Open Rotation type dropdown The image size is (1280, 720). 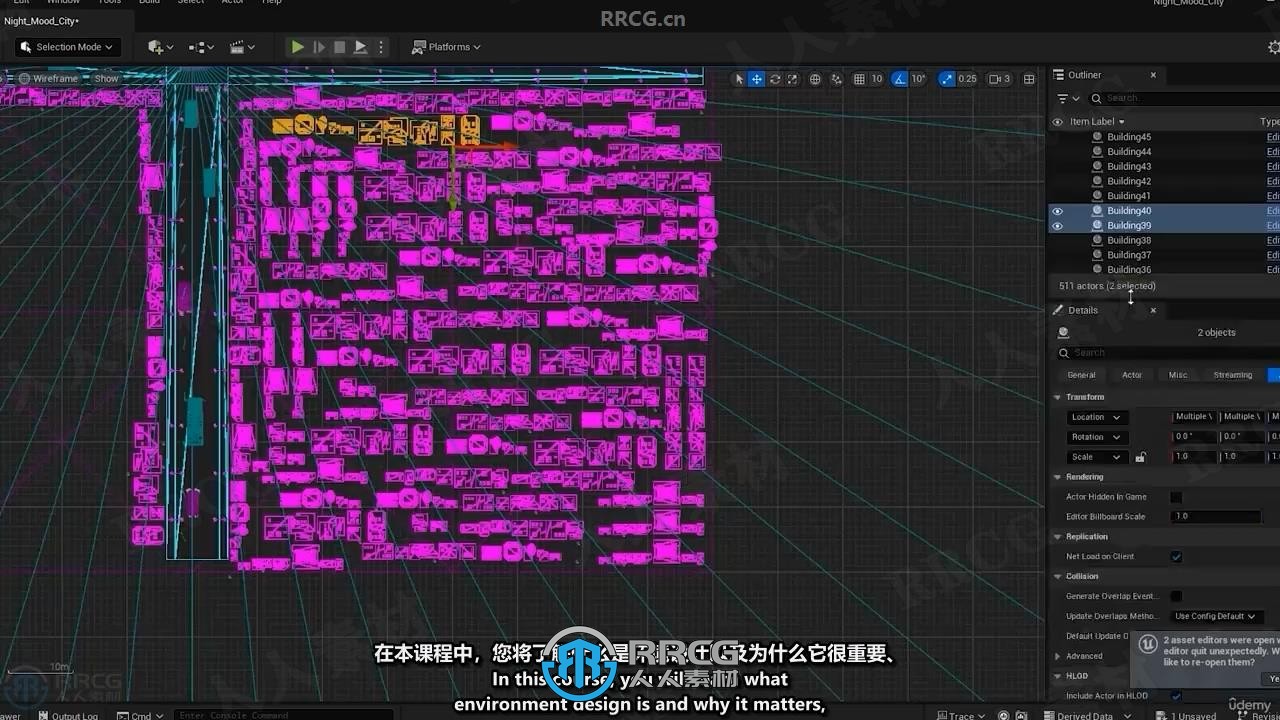click(1096, 437)
